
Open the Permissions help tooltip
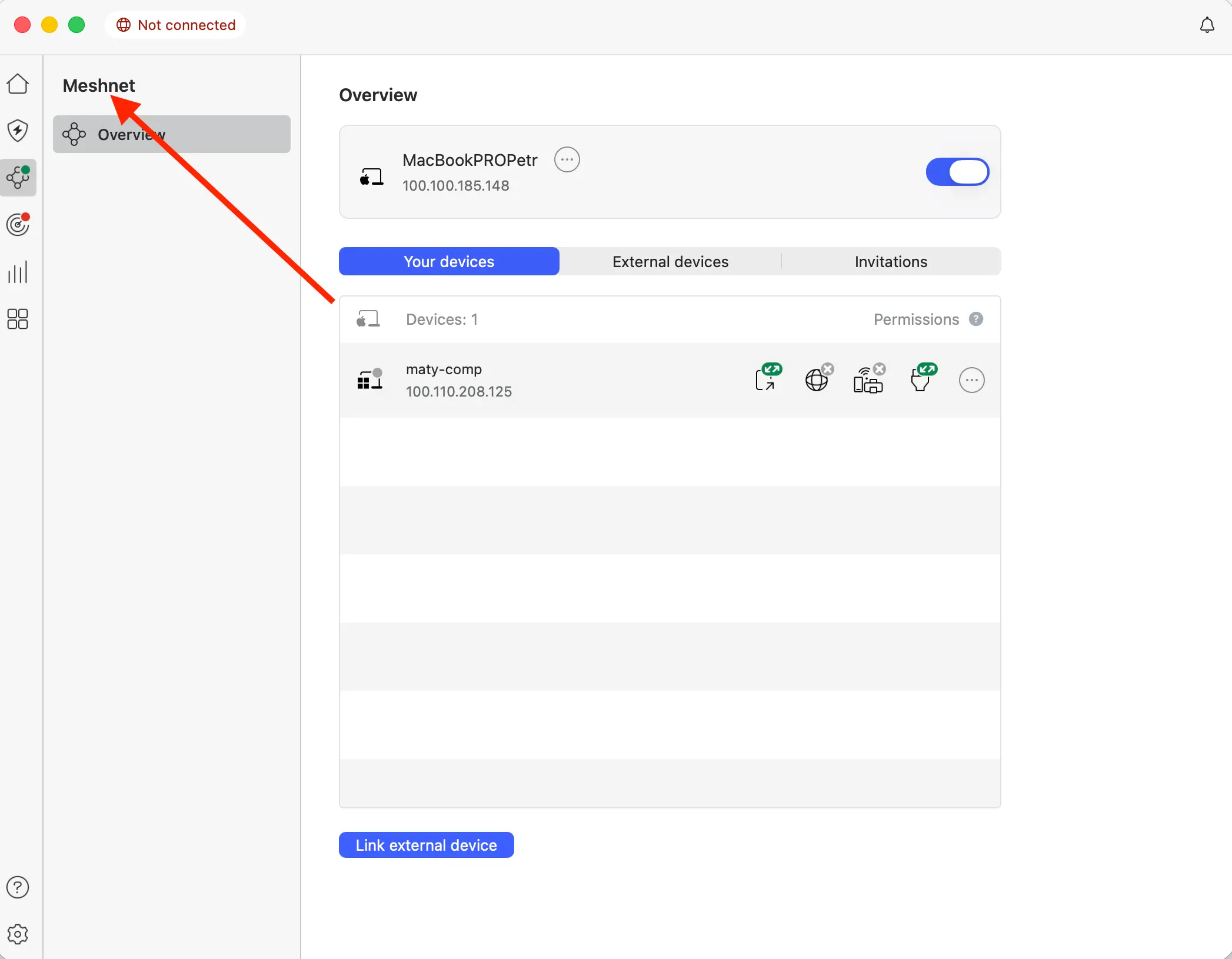976,319
